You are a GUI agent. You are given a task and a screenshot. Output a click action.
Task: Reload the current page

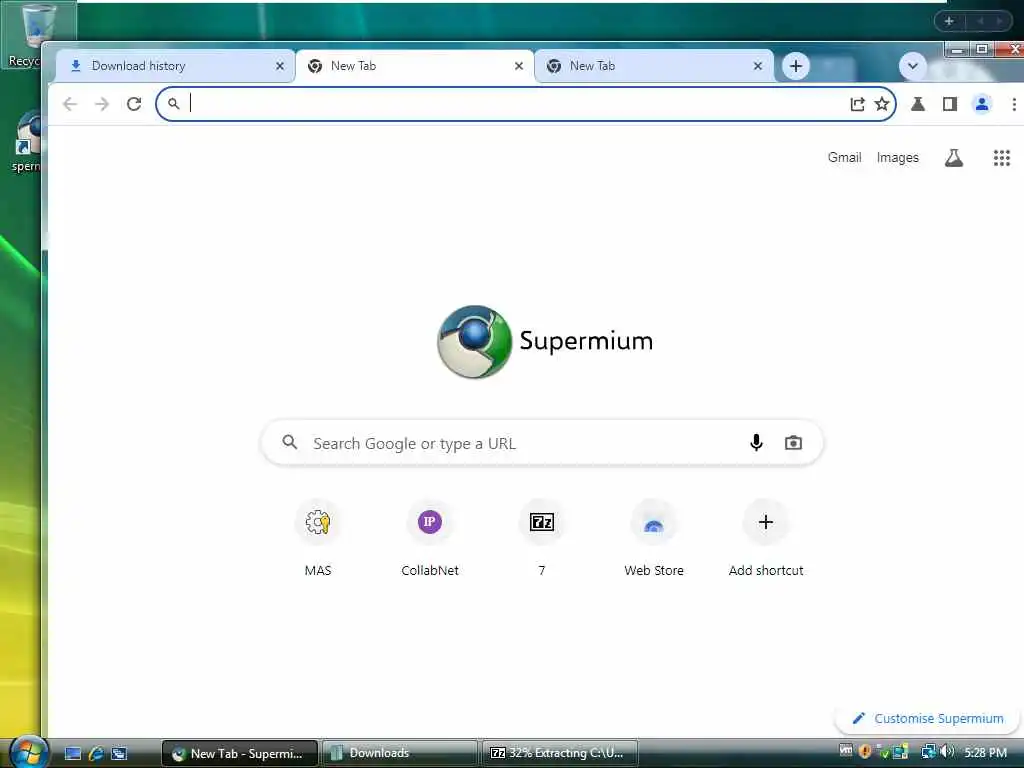click(134, 104)
